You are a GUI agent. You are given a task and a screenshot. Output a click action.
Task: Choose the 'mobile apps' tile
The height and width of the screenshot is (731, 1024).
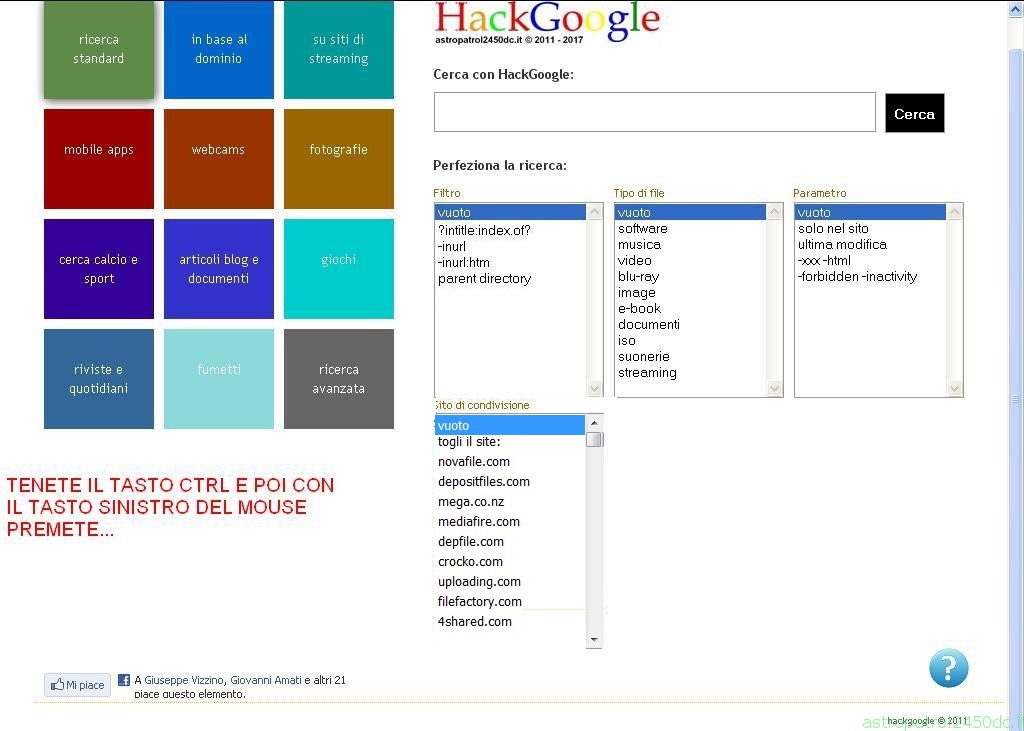pos(99,159)
